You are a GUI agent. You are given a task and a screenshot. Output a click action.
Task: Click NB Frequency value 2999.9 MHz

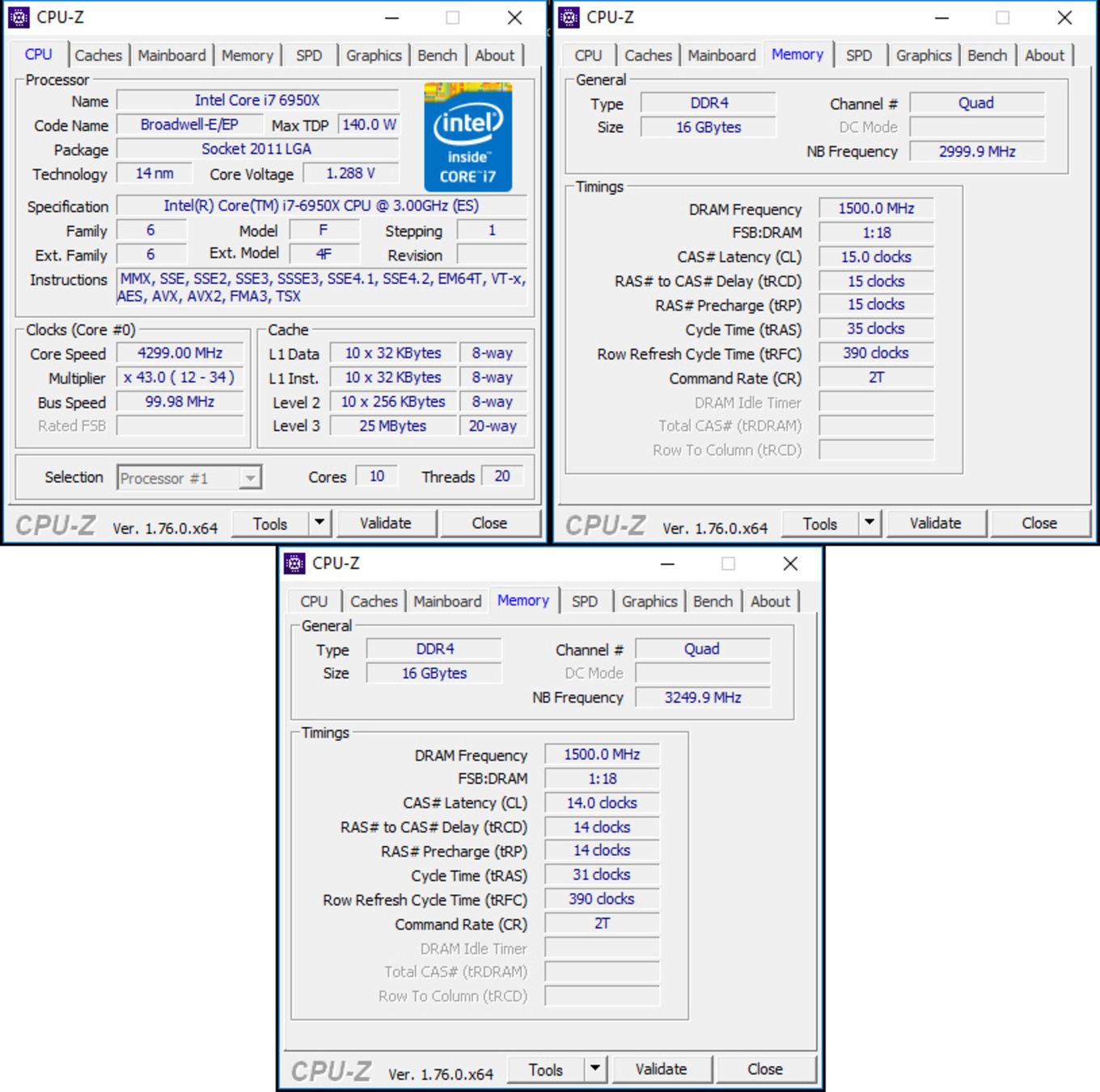[x=977, y=151]
